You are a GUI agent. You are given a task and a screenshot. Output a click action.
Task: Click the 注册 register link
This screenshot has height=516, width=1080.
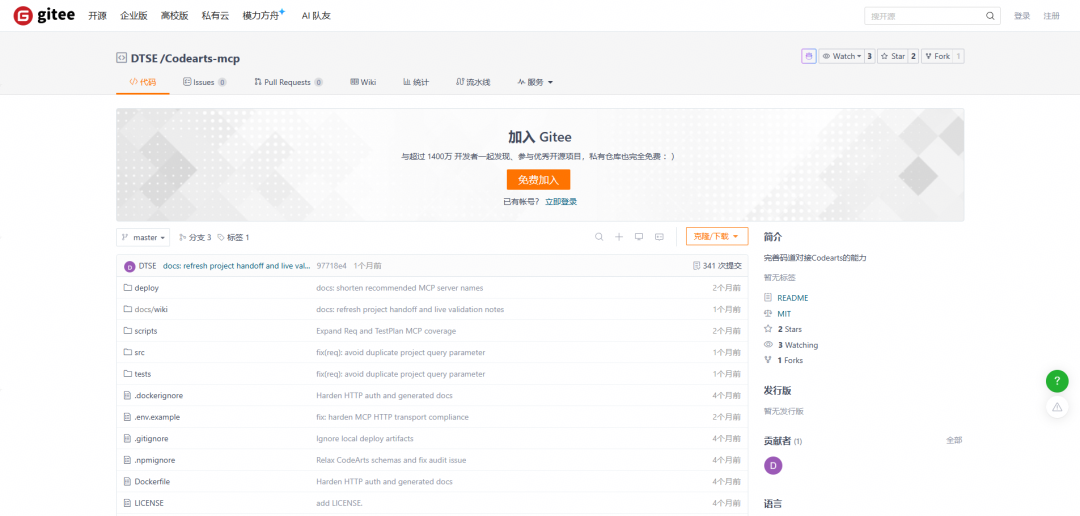point(1051,16)
